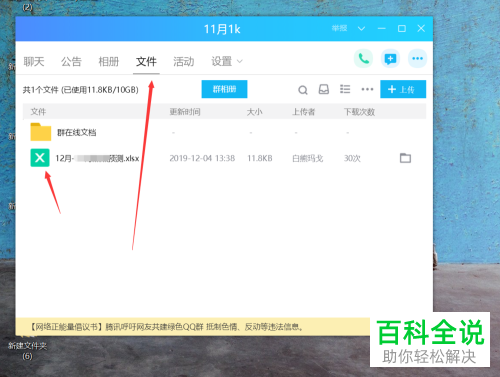This screenshot has width=500, height=377.
Task: Select the 12月 xlsx file name
Action: coord(97,158)
